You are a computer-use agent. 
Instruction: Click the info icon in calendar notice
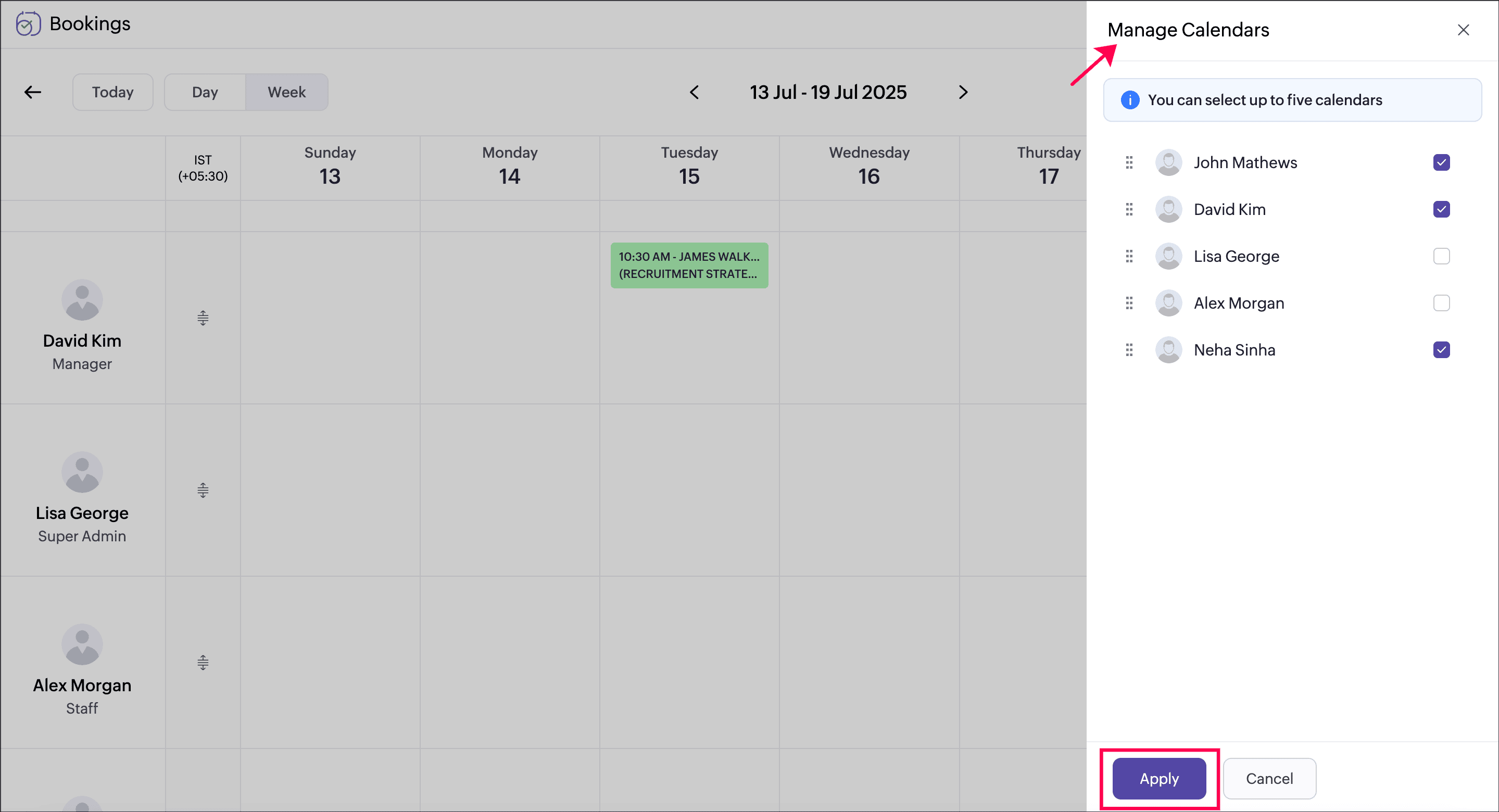[1129, 100]
